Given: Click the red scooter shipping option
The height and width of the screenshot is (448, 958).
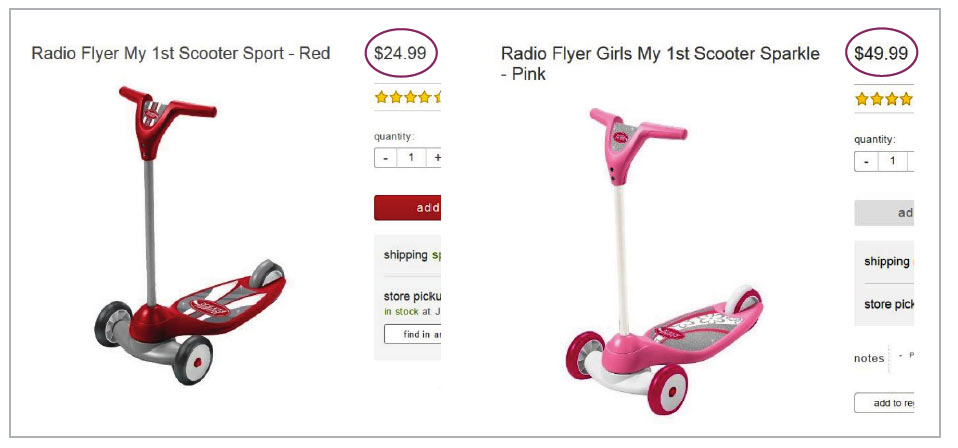Looking at the screenshot, I should (408, 255).
